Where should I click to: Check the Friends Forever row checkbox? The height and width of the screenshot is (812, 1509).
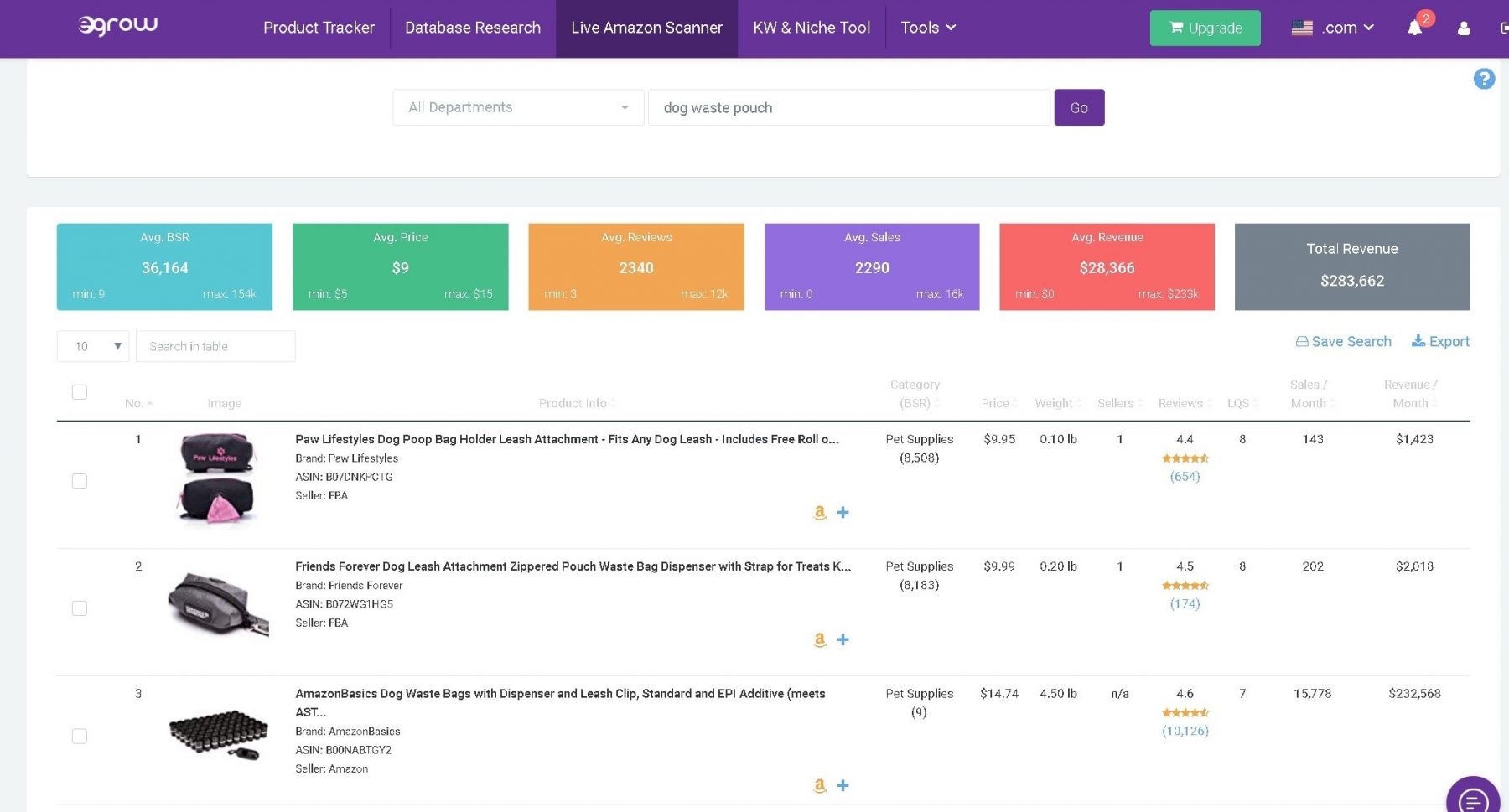point(80,608)
